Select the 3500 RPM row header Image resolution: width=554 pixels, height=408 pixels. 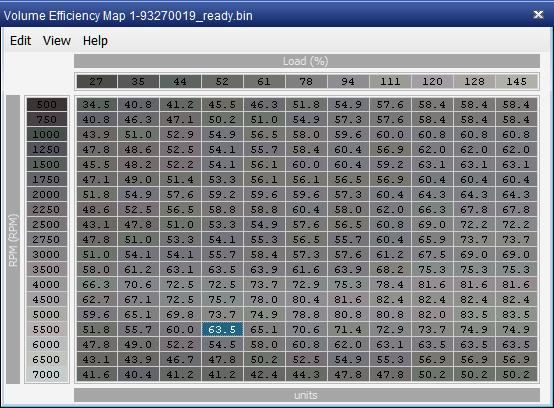pos(47,270)
